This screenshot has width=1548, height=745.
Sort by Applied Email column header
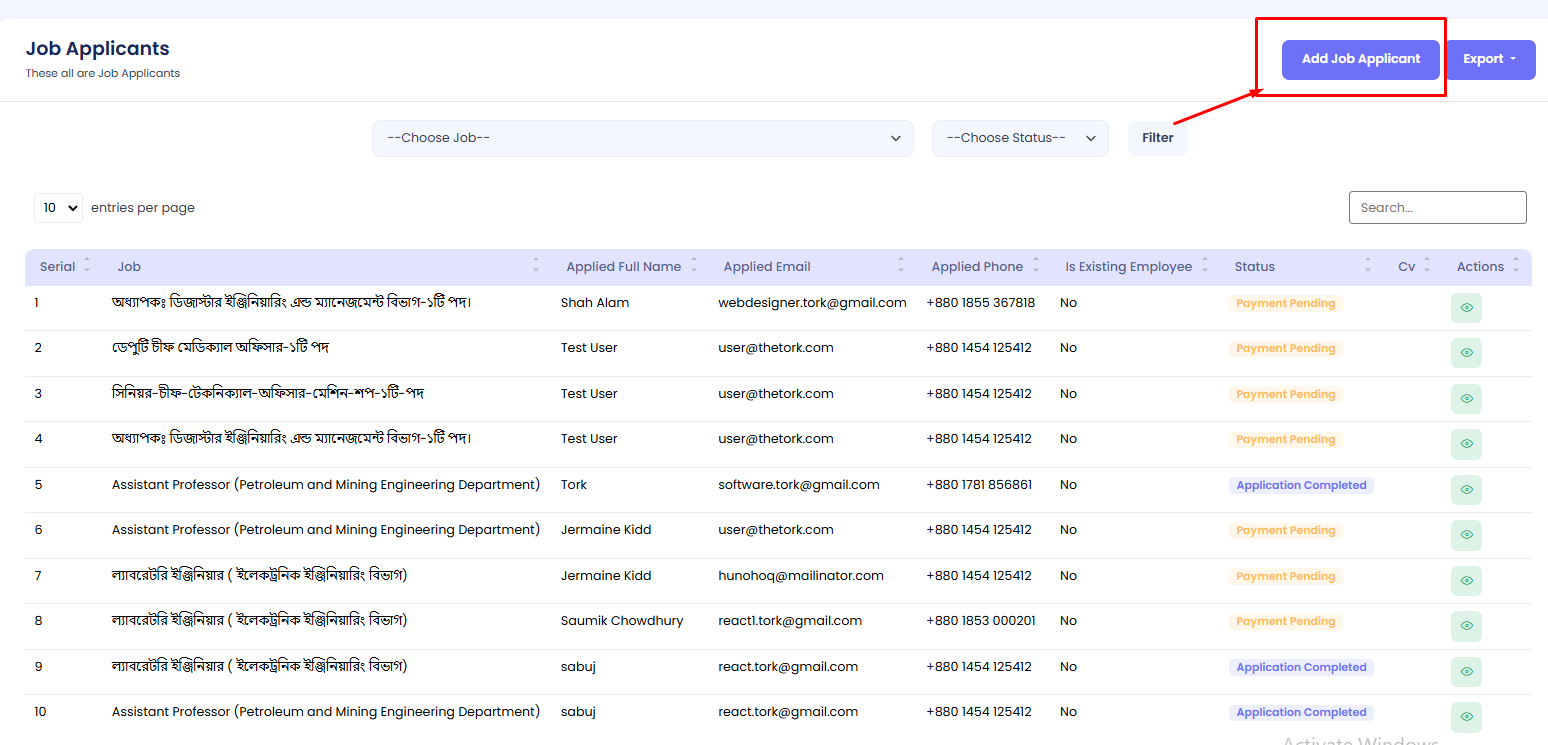[x=767, y=267]
